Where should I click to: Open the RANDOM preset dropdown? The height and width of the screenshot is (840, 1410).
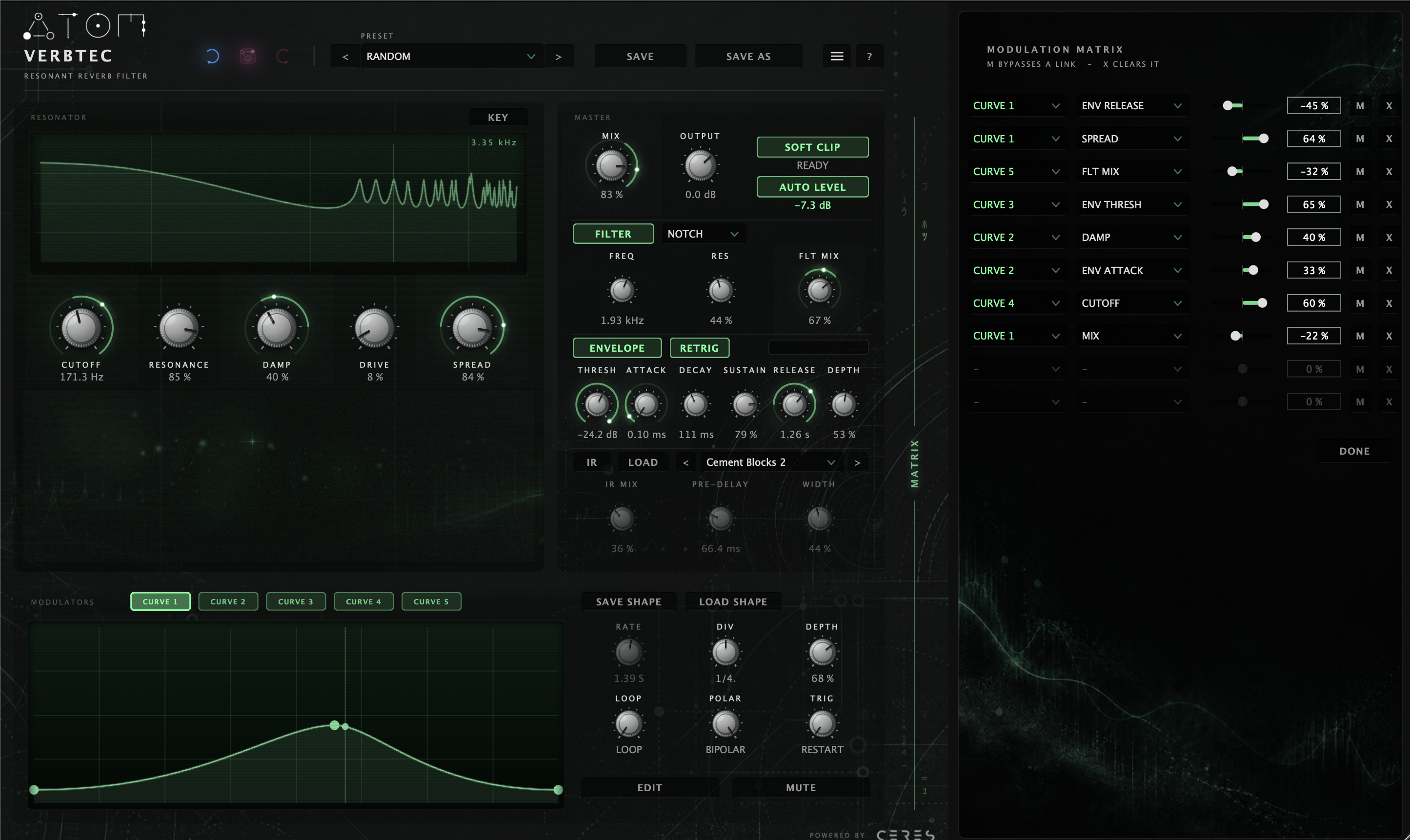pos(451,57)
